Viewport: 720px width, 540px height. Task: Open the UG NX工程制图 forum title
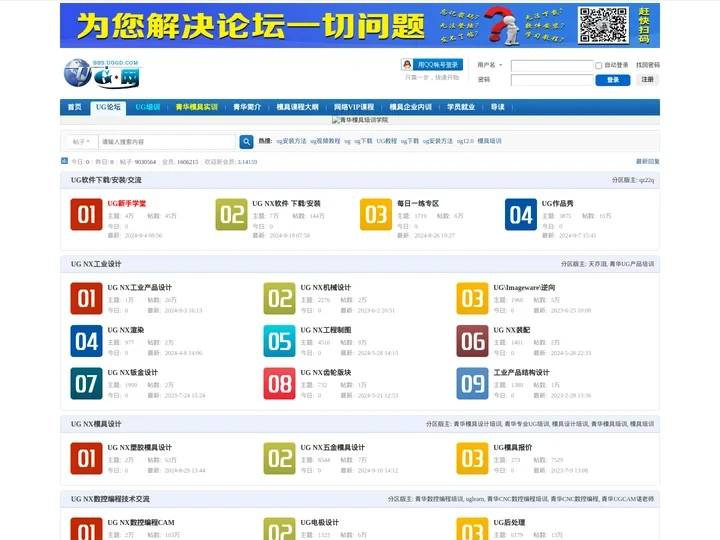[x=326, y=330]
